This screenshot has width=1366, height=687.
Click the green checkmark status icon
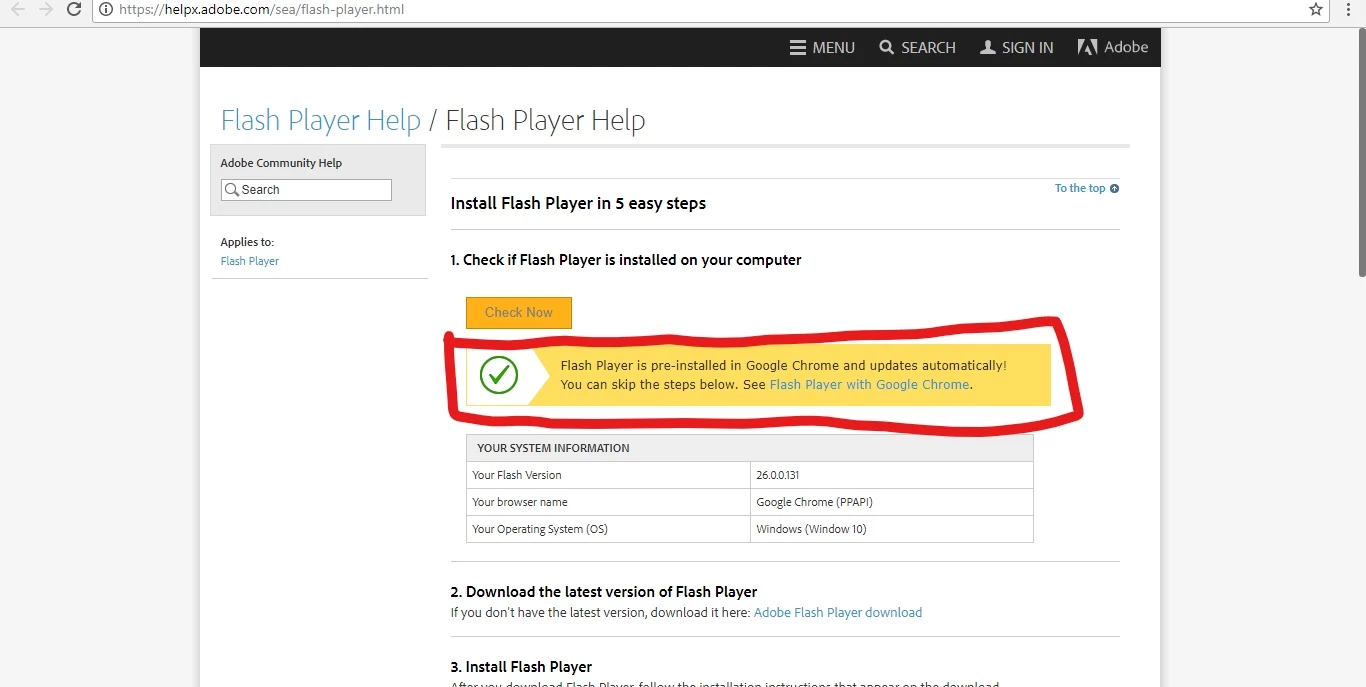coord(498,375)
